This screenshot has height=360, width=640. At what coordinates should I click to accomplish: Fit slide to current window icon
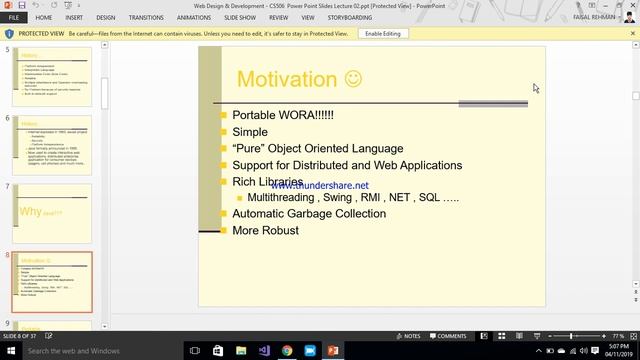633,336
